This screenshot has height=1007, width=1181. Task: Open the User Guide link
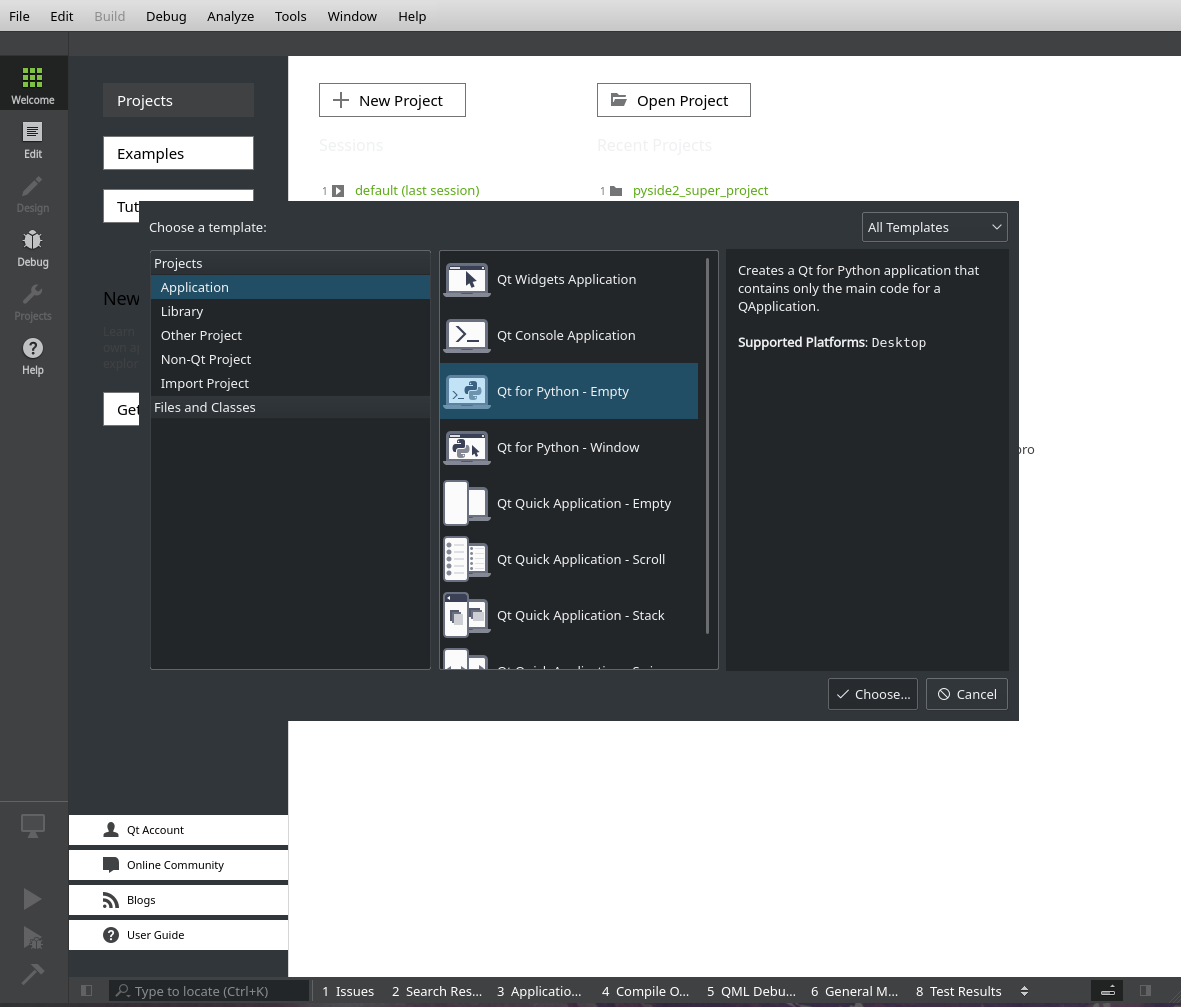tap(179, 935)
